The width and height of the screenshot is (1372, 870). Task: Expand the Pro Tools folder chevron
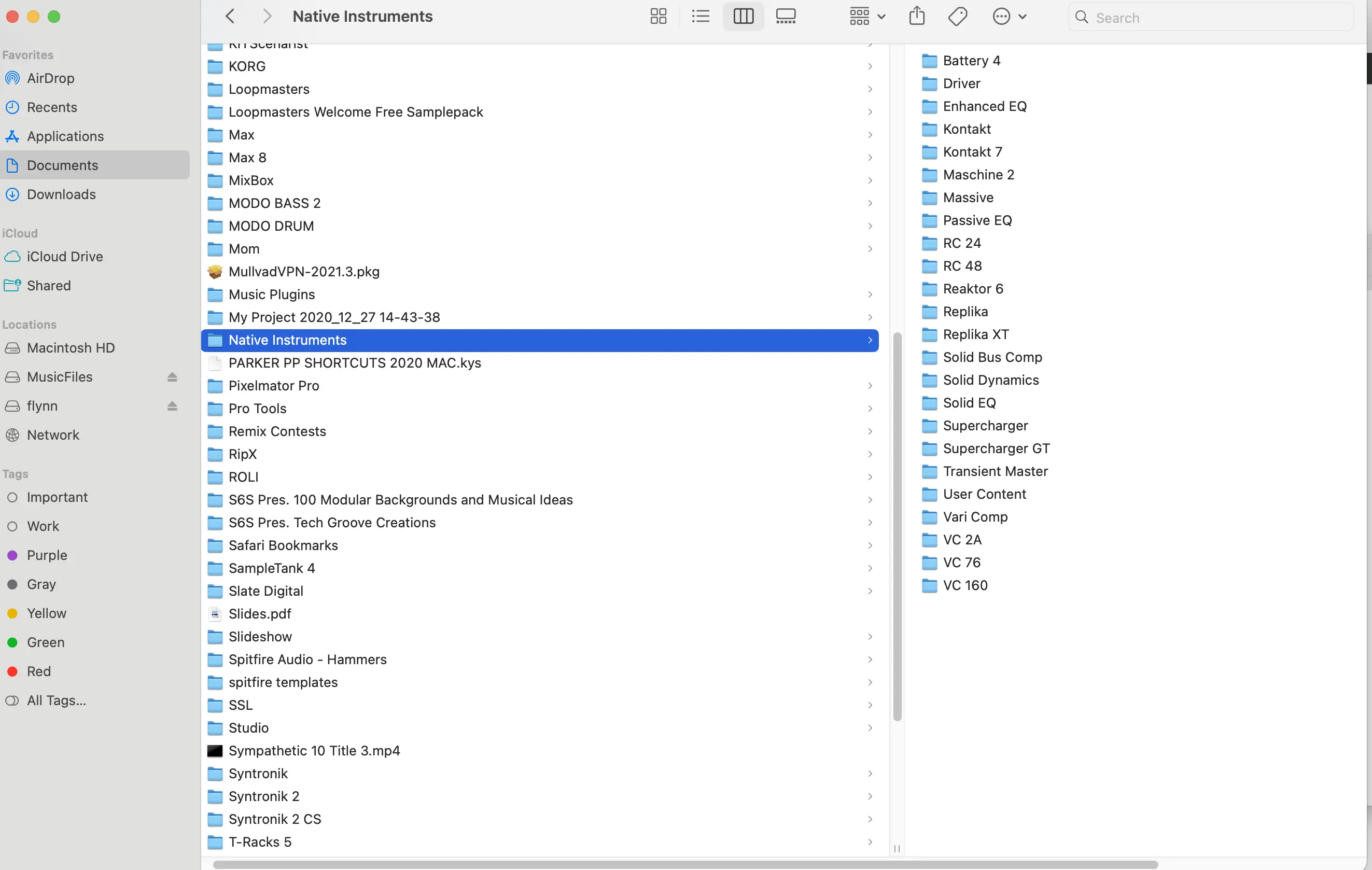(x=870, y=409)
